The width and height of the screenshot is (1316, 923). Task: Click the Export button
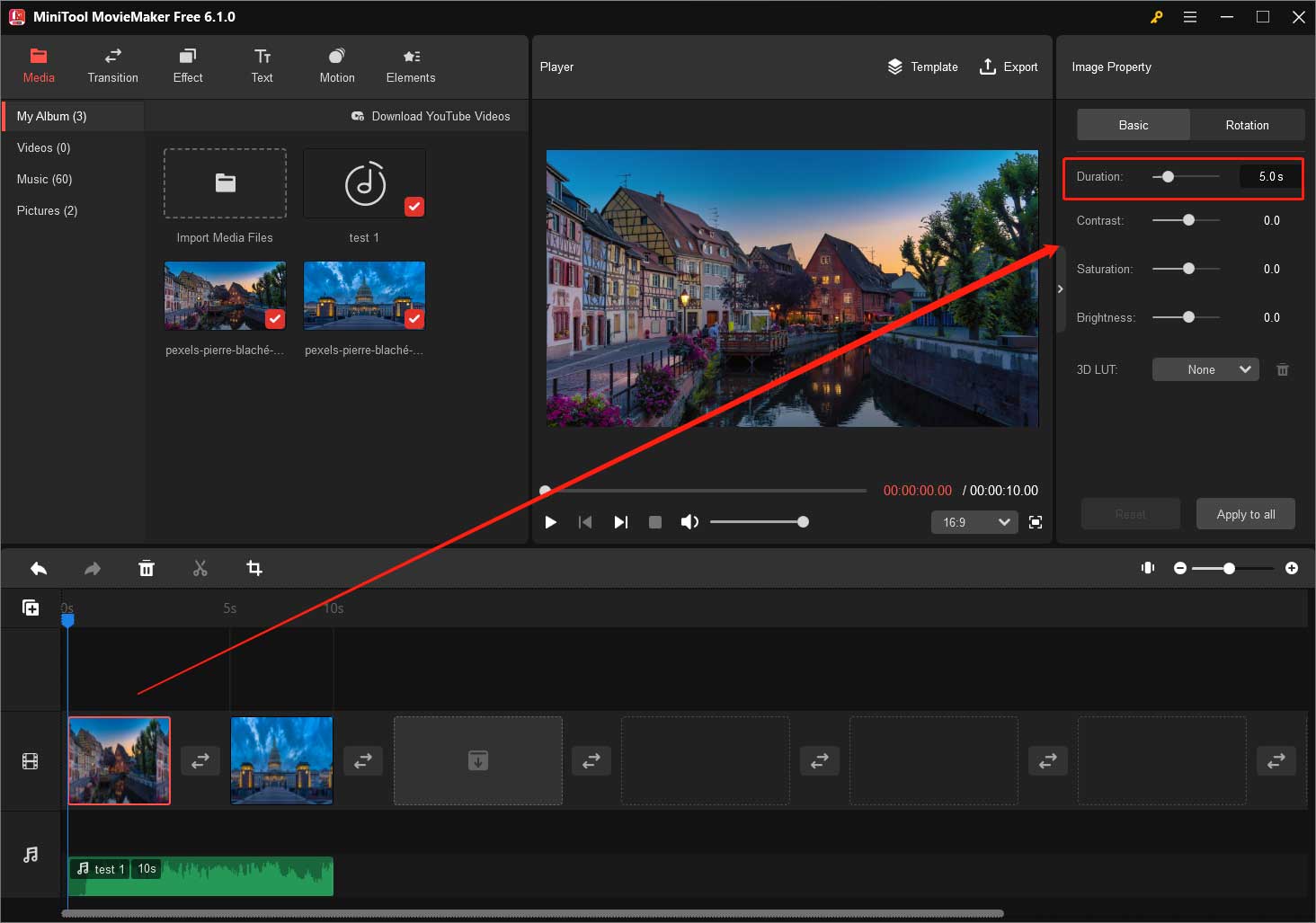(1009, 67)
